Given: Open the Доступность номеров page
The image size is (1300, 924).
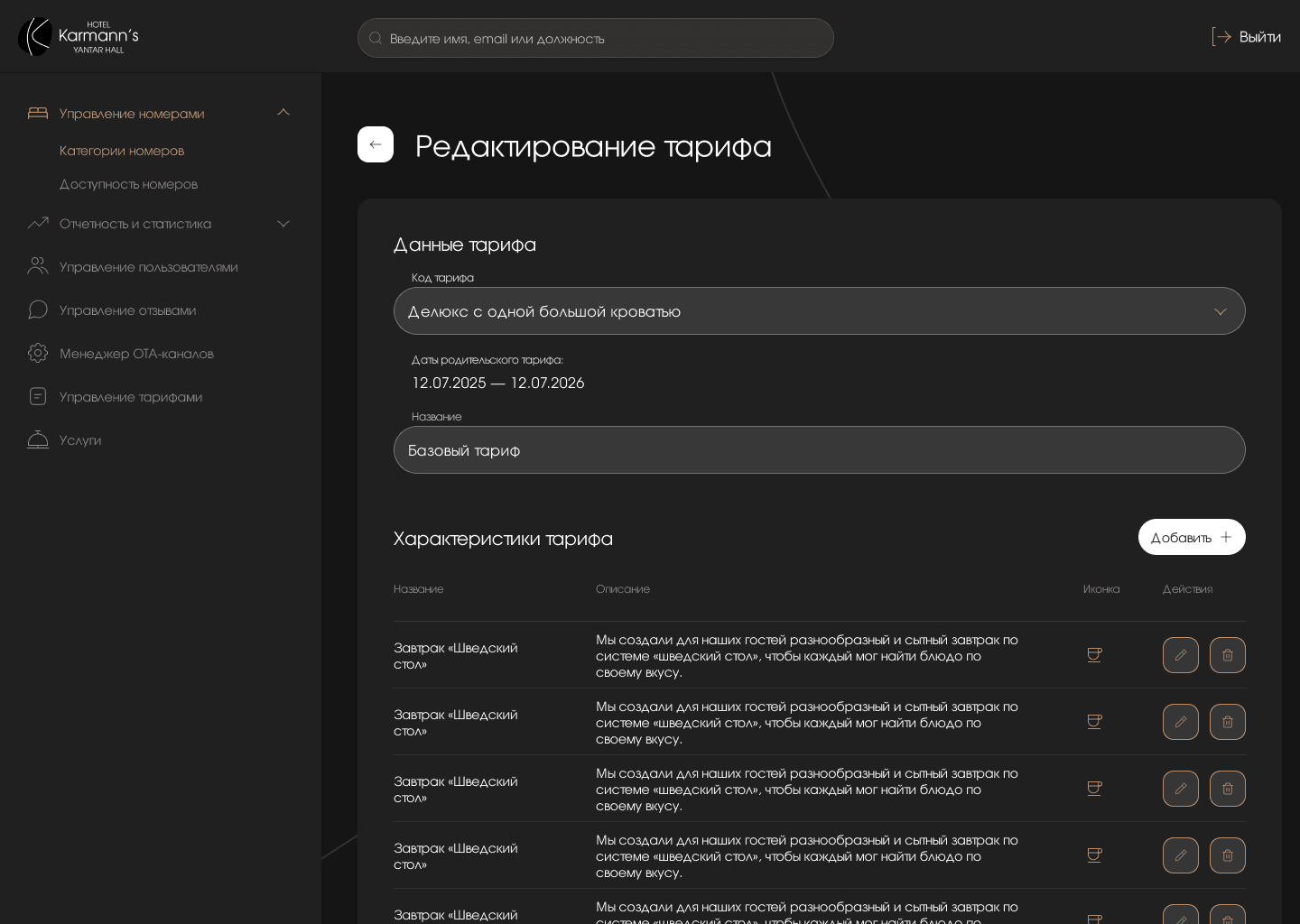Looking at the screenshot, I should (128, 184).
